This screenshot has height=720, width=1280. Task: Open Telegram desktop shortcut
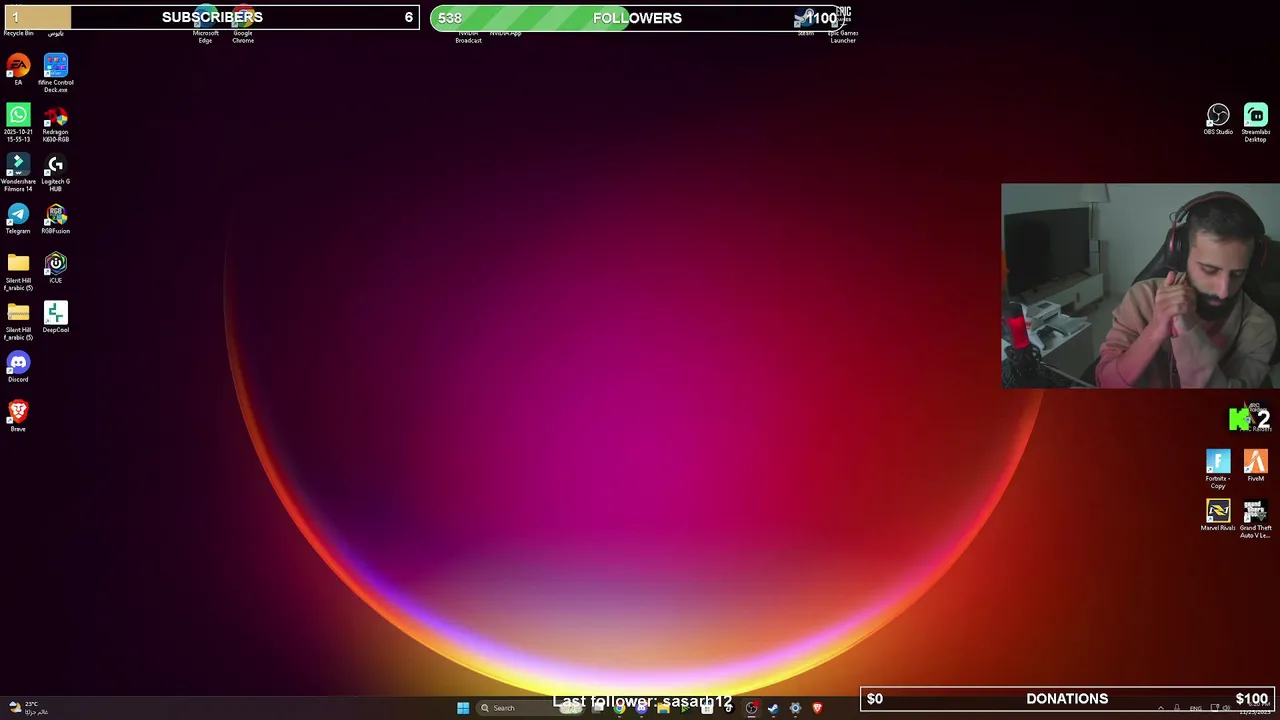coord(18,219)
